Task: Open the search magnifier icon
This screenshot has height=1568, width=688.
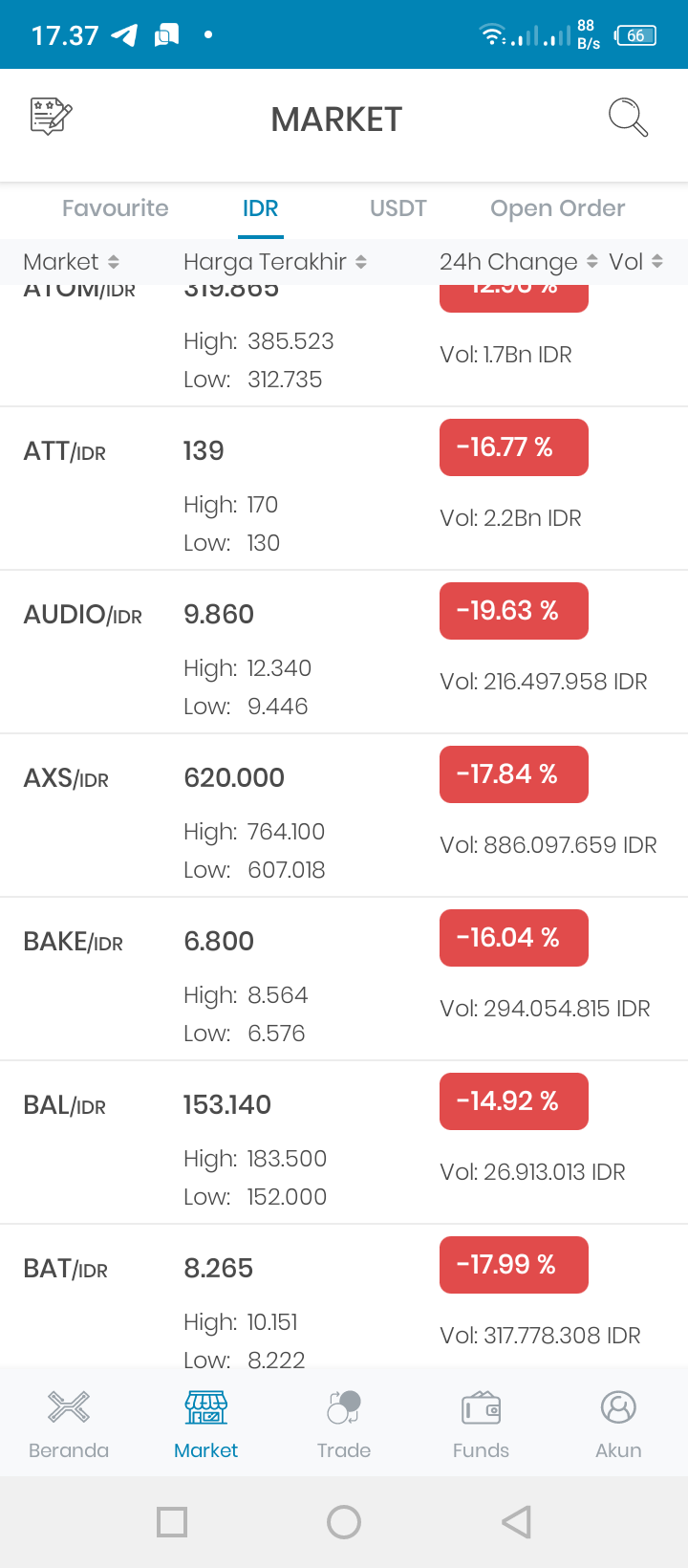Action: coord(628,118)
